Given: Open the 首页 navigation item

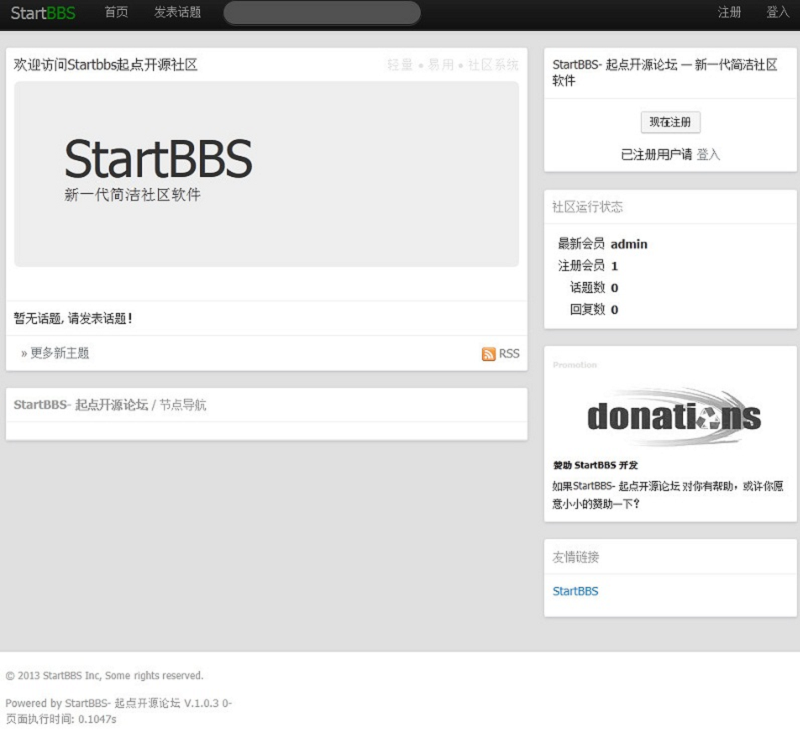Looking at the screenshot, I should [x=116, y=13].
